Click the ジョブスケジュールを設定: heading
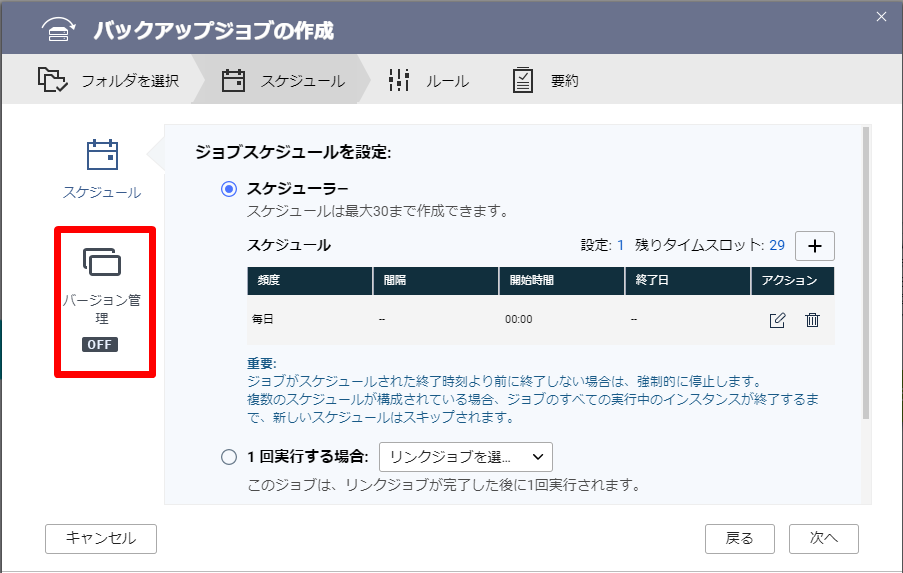This screenshot has width=903, height=573. (293, 152)
